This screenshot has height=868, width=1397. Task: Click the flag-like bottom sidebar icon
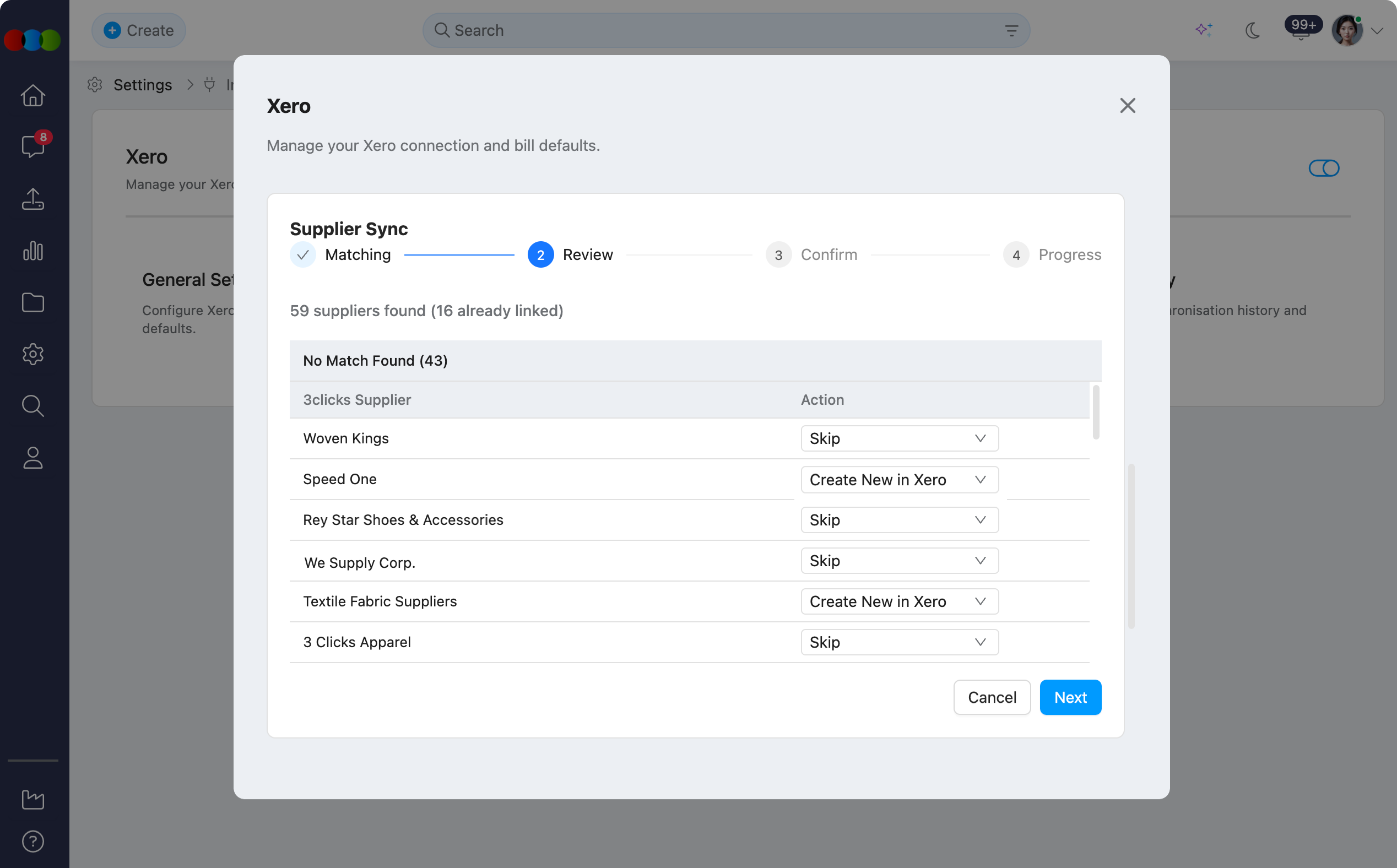[33, 800]
